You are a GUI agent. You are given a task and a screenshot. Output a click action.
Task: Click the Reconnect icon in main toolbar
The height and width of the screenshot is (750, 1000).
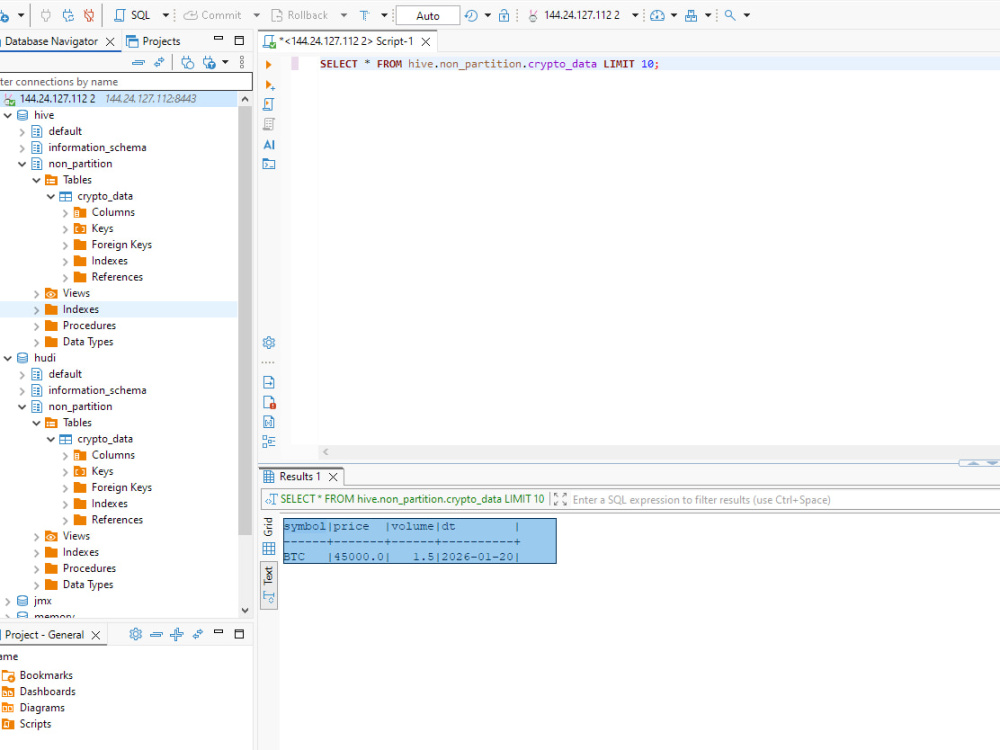pos(68,15)
